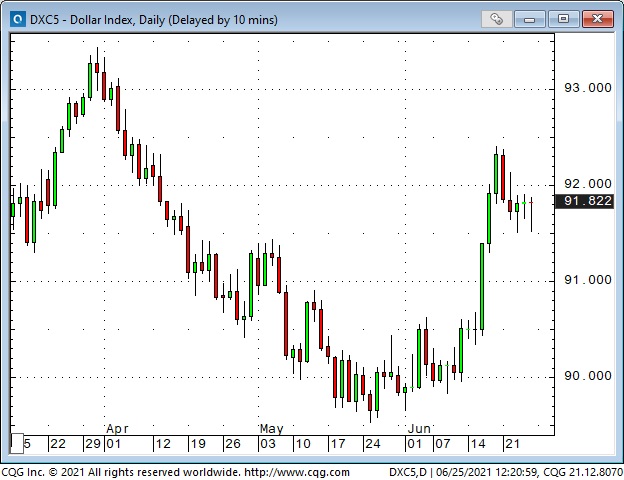Click the date label 10 on time axis
Viewport: 624px width, 480px height.
[303, 443]
